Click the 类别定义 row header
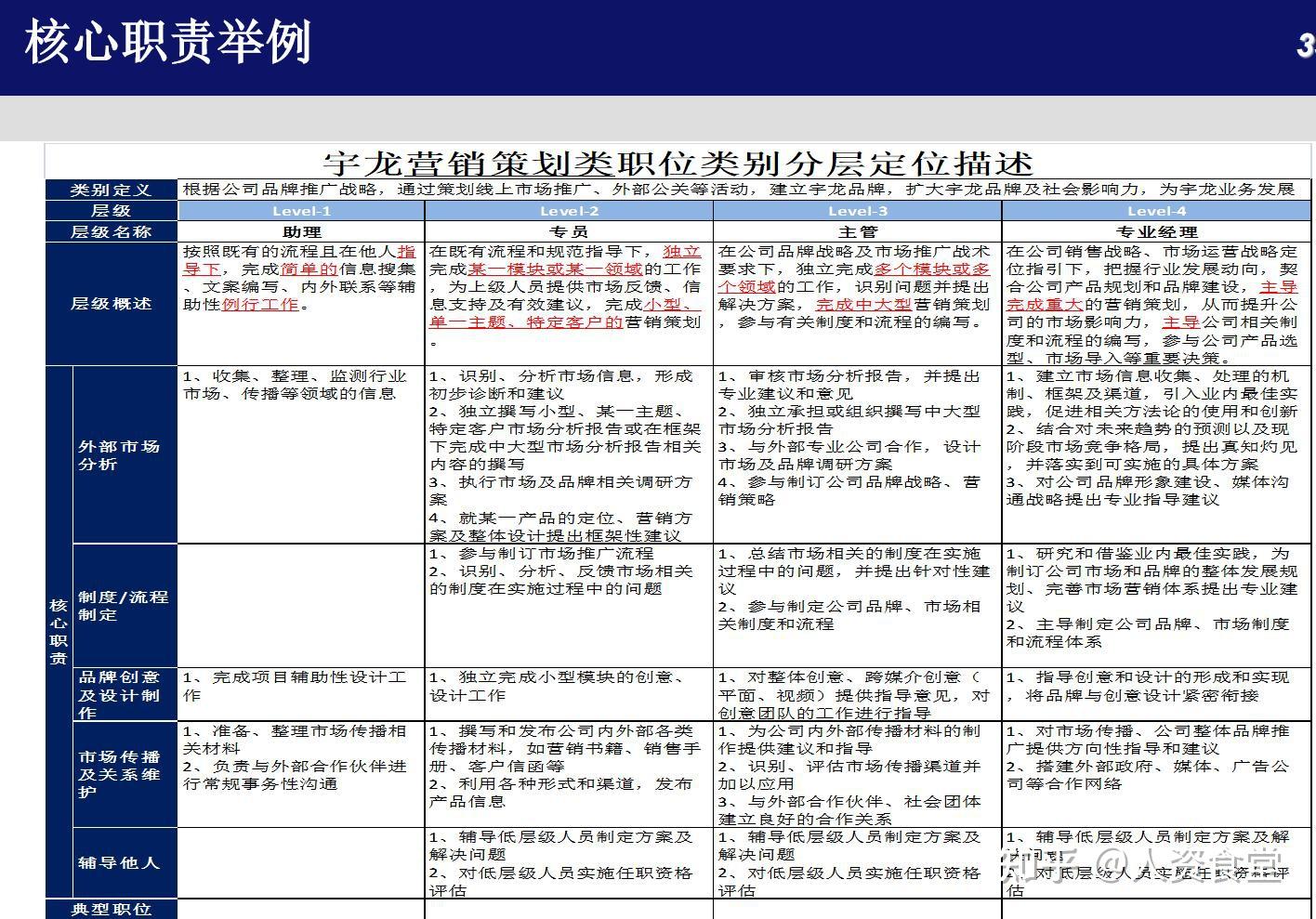 [112, 190]
